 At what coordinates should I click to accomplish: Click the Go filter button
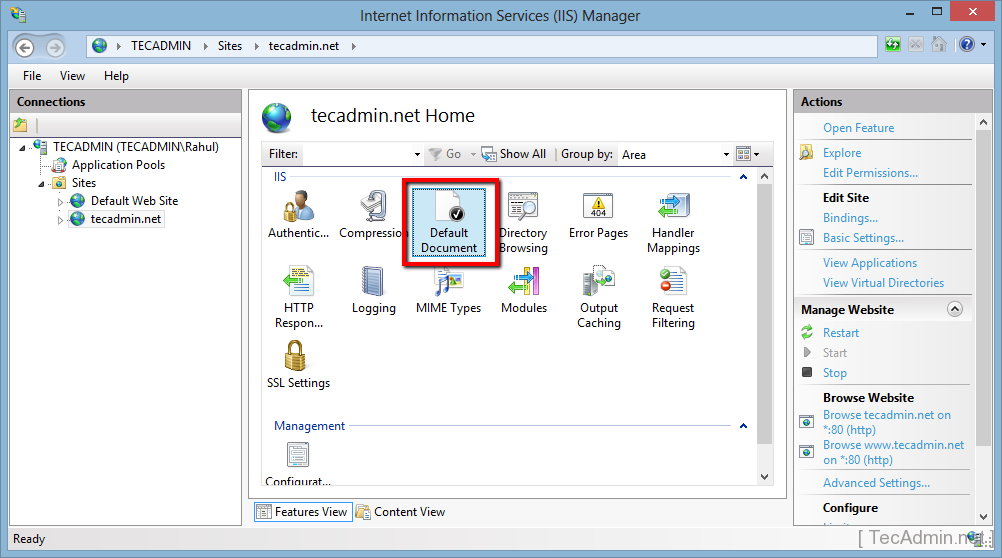[x=445, y=154]
